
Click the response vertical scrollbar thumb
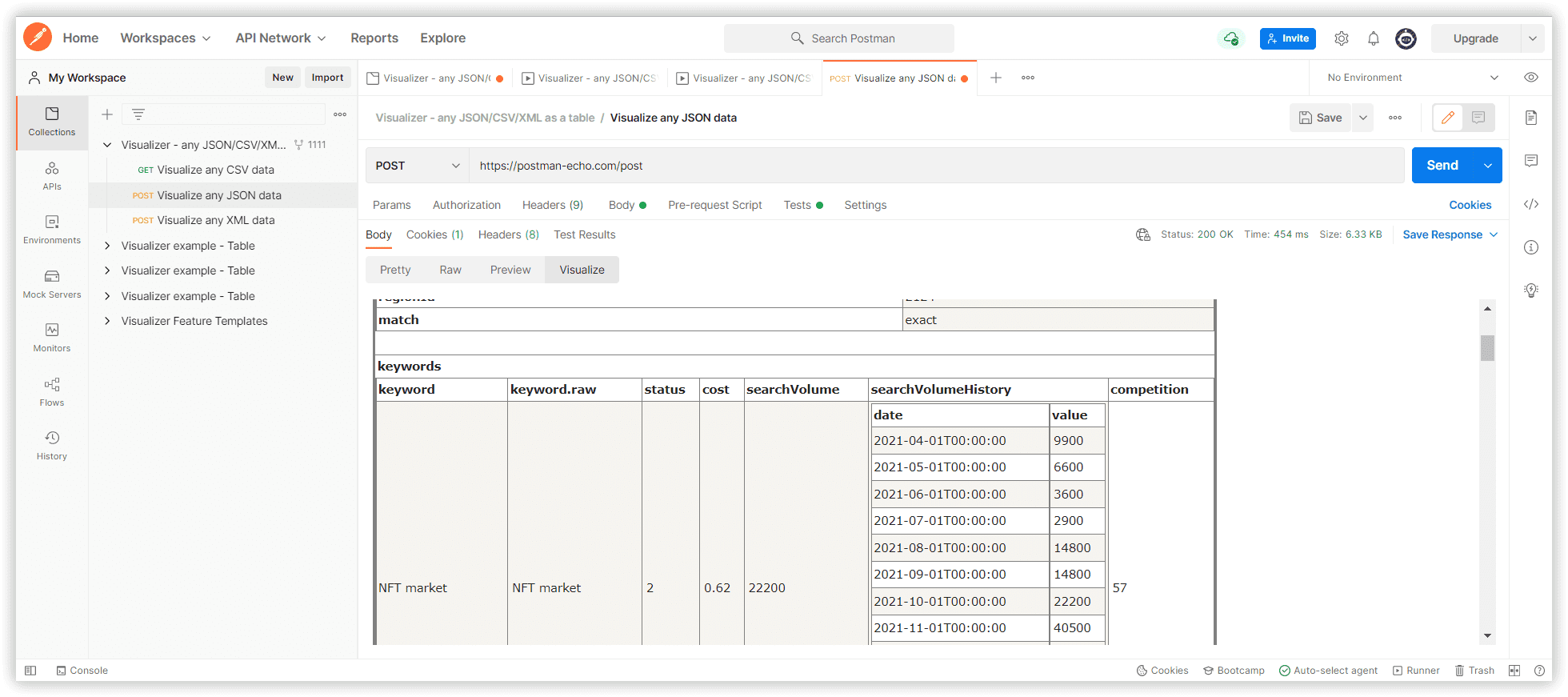[x=1487, y=348]
